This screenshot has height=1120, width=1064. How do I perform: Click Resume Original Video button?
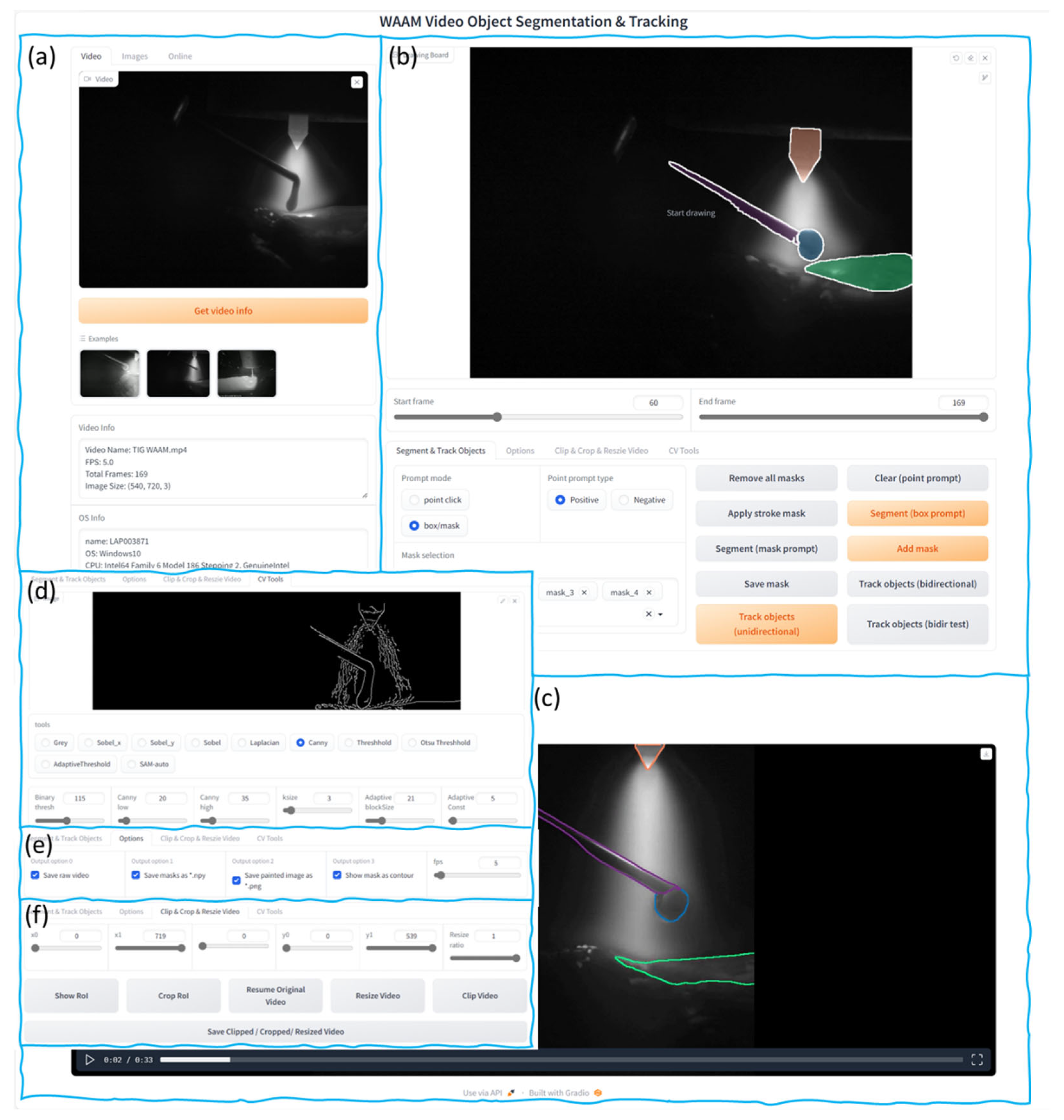(276, 995)
